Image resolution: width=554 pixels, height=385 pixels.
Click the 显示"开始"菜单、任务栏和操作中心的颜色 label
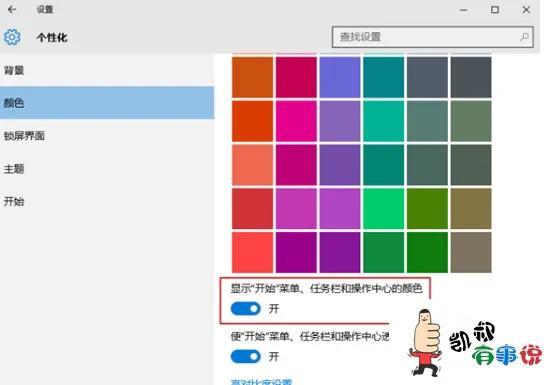click(326, 289)
